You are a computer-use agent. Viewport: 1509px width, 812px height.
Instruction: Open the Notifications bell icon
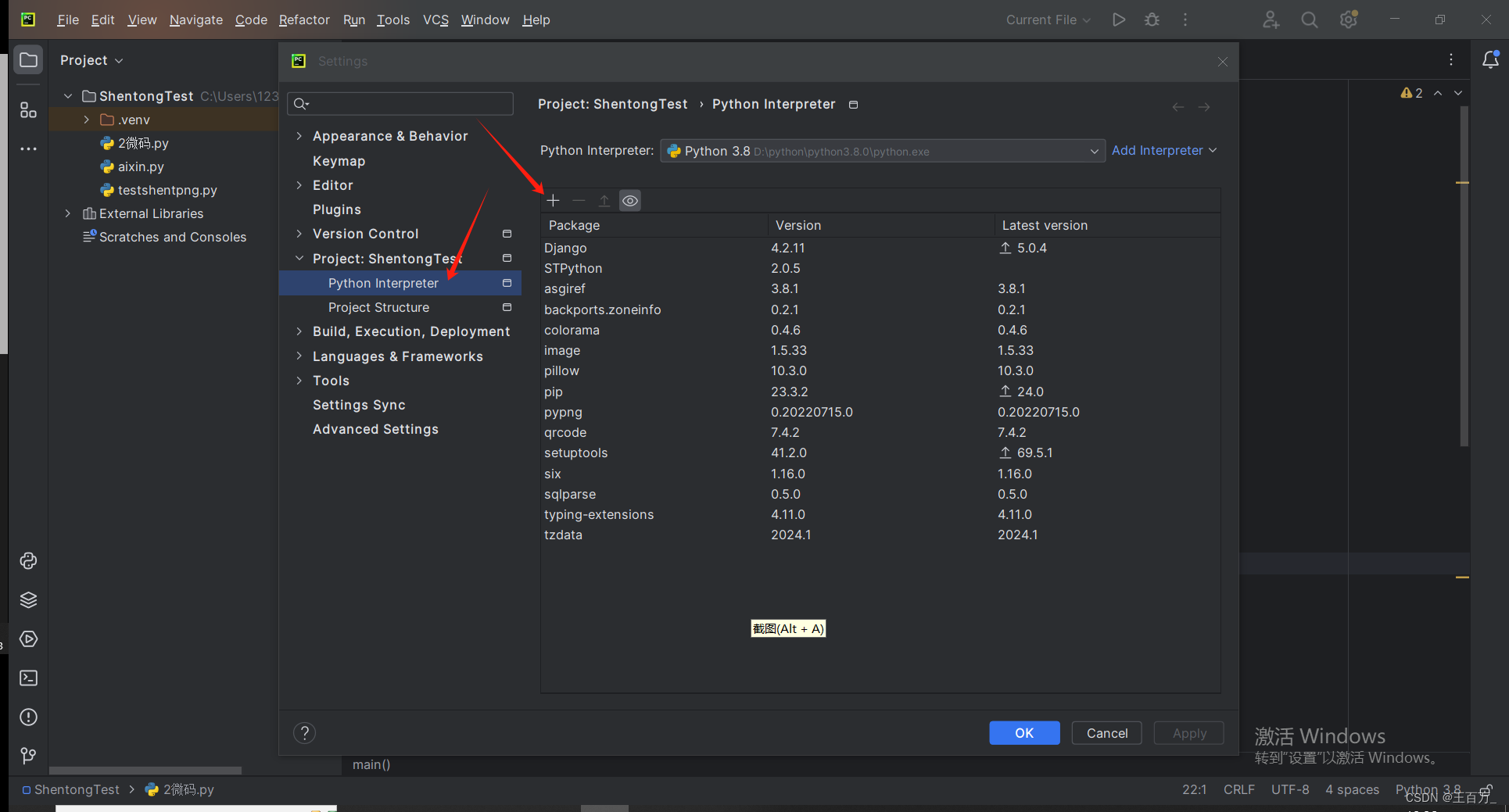(1491, 59)
